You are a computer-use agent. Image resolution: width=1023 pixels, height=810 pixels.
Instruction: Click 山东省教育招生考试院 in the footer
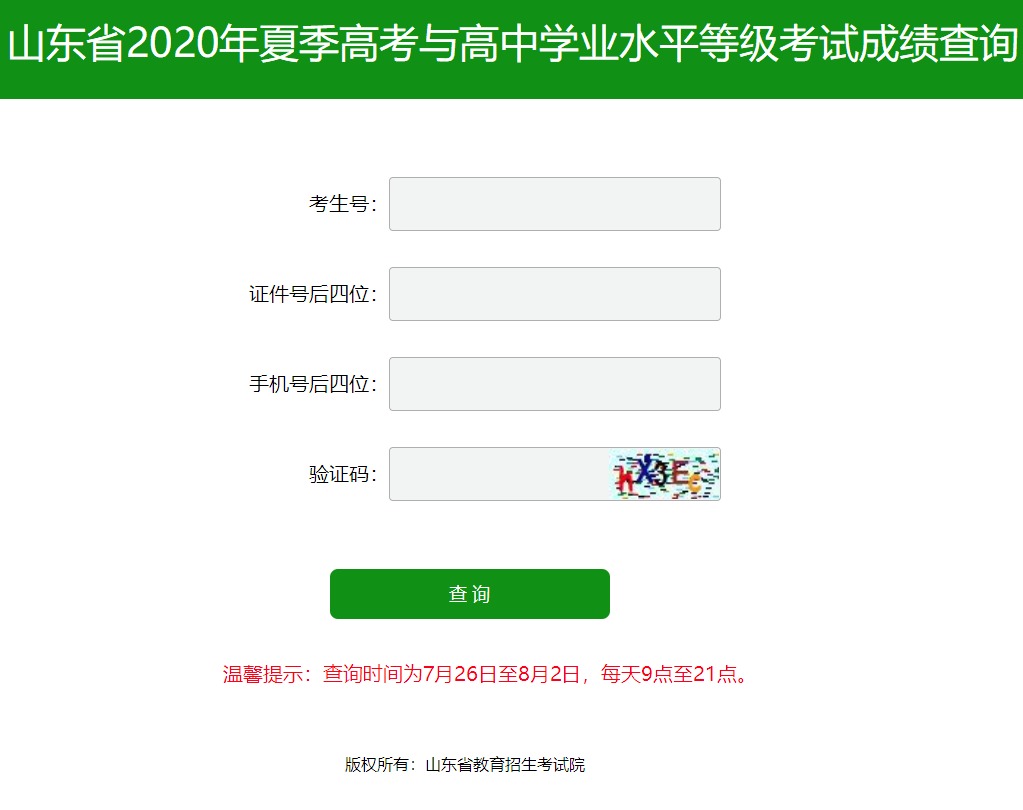tap(505, 765)
